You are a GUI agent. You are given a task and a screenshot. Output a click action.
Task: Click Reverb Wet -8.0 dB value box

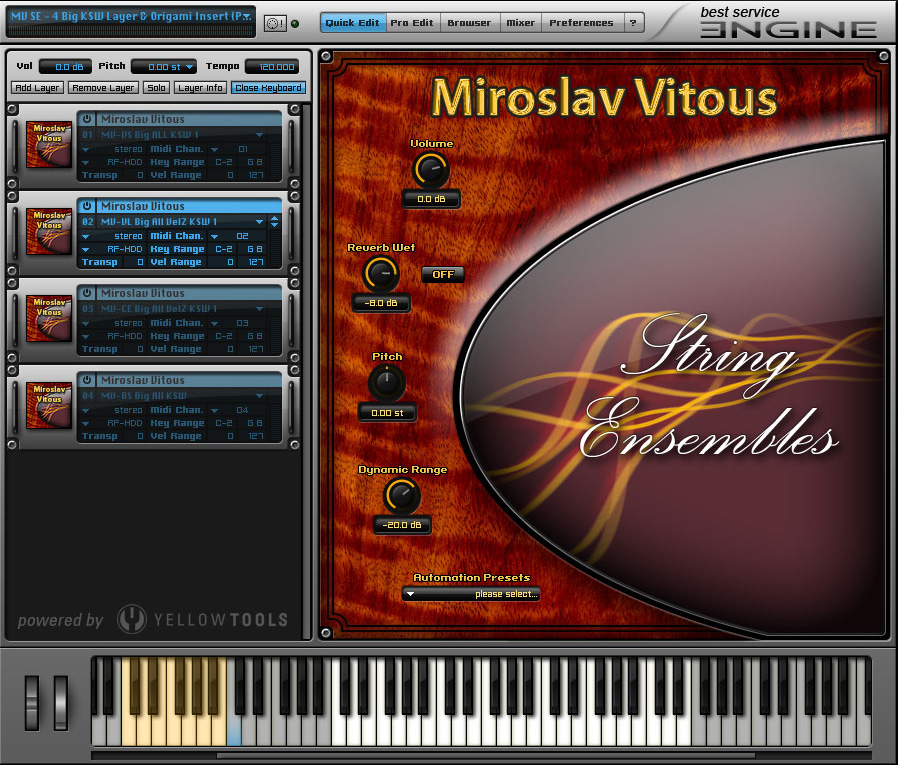(381, 303)
